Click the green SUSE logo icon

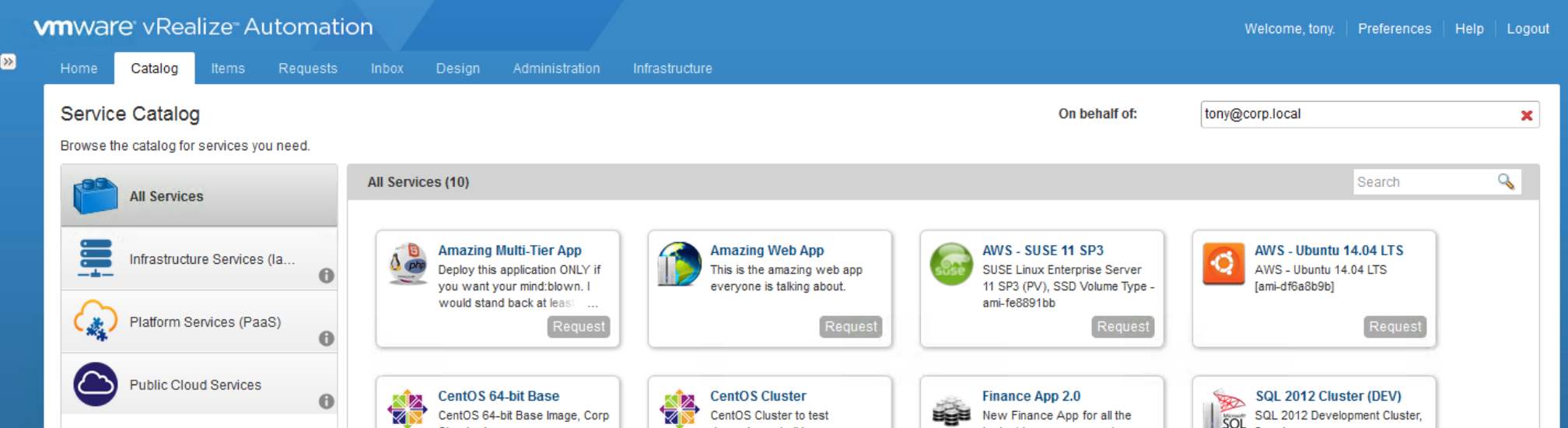[x=951, y=264]
